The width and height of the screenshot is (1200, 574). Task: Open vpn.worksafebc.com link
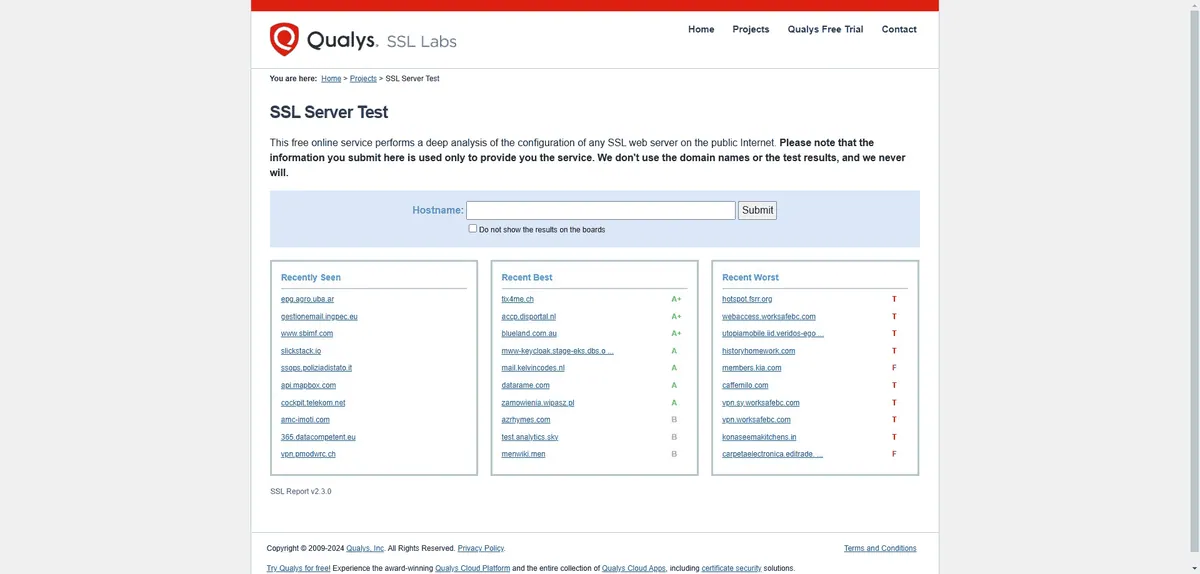coord(756,420)
